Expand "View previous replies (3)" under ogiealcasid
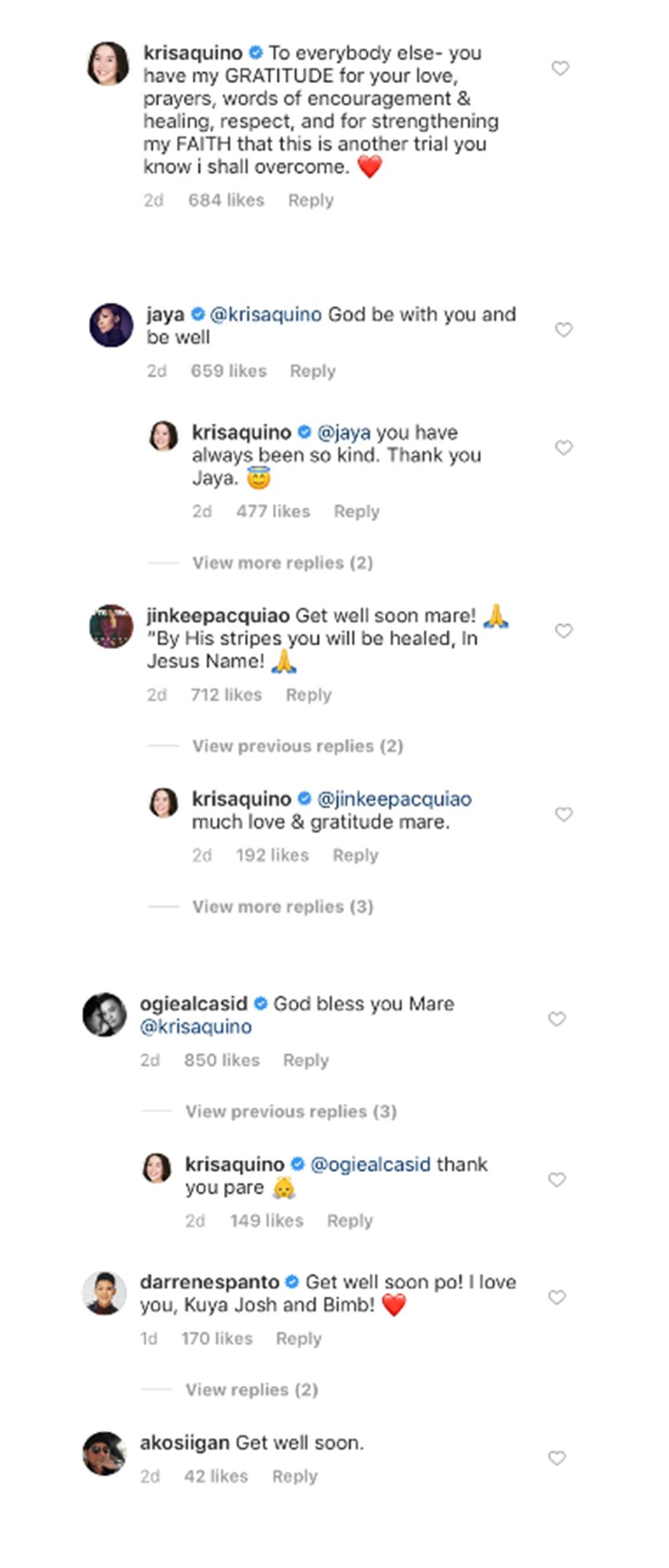The height and width of the screenshot is (1568, 669). 291,1111
